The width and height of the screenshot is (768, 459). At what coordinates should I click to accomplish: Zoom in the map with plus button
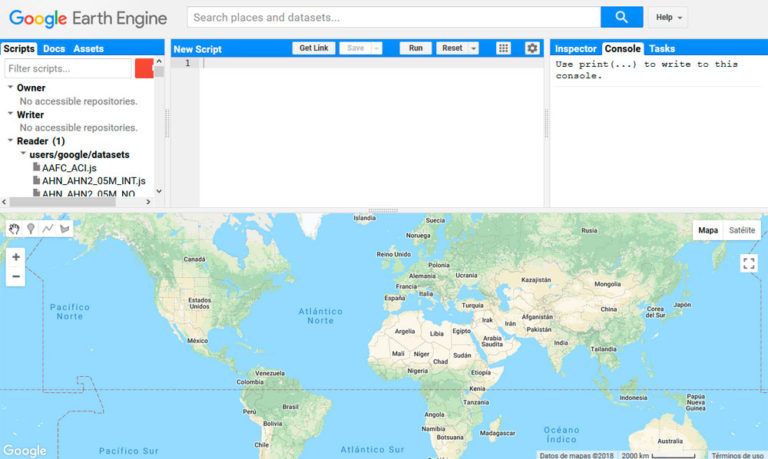point(16,257)
